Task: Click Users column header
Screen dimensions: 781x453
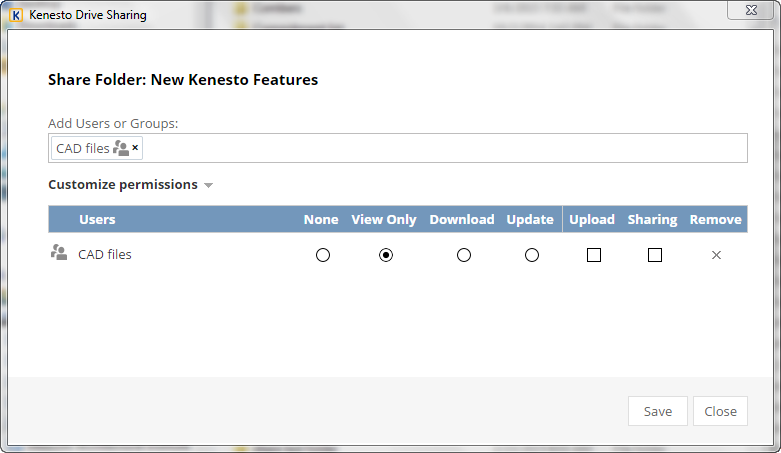Action: click(x=97, y=219)
